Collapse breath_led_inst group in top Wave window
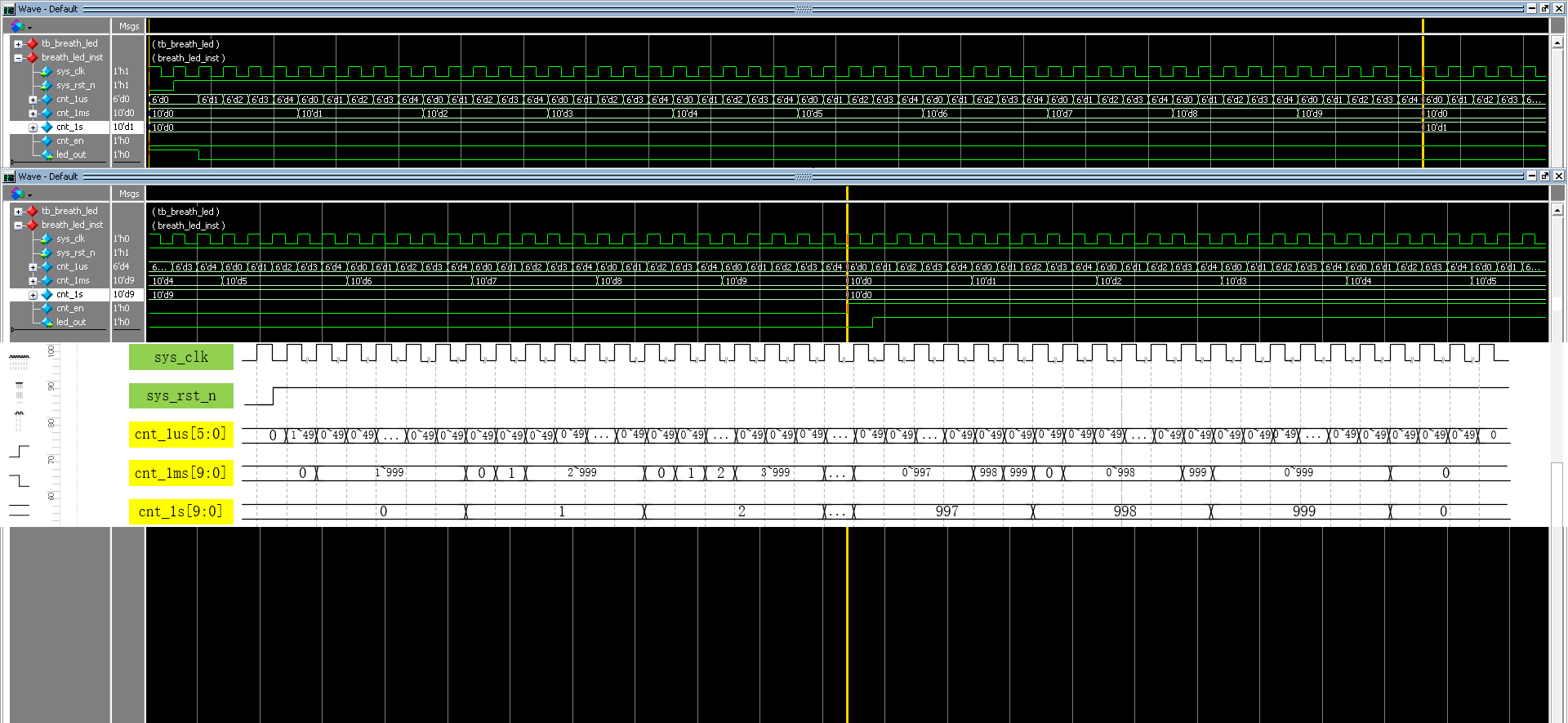The height and width of the screenshot is (723, 1568). click(18, 58)
